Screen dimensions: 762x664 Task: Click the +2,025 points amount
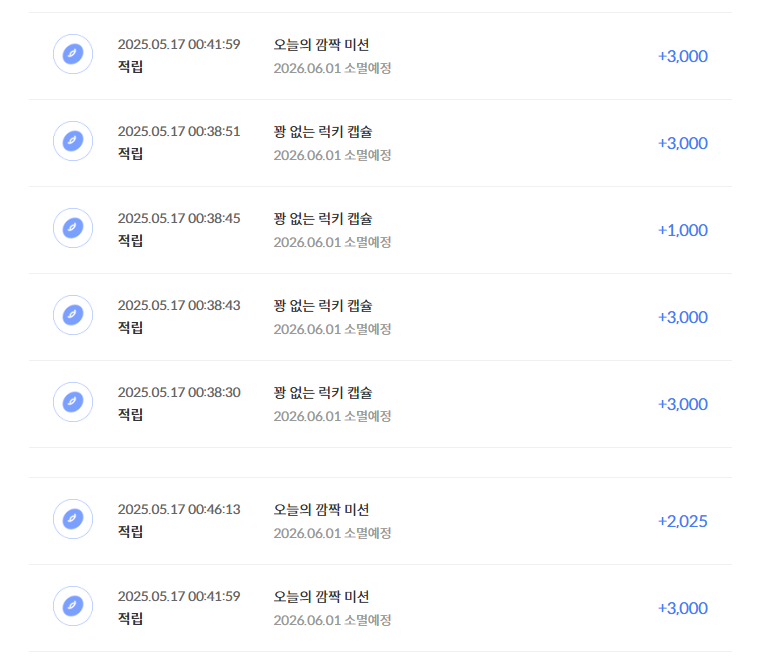[682, 522]
